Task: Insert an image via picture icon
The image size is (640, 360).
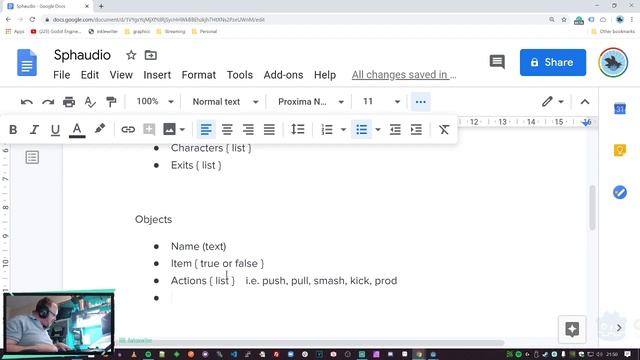Action: coord(169,130)
